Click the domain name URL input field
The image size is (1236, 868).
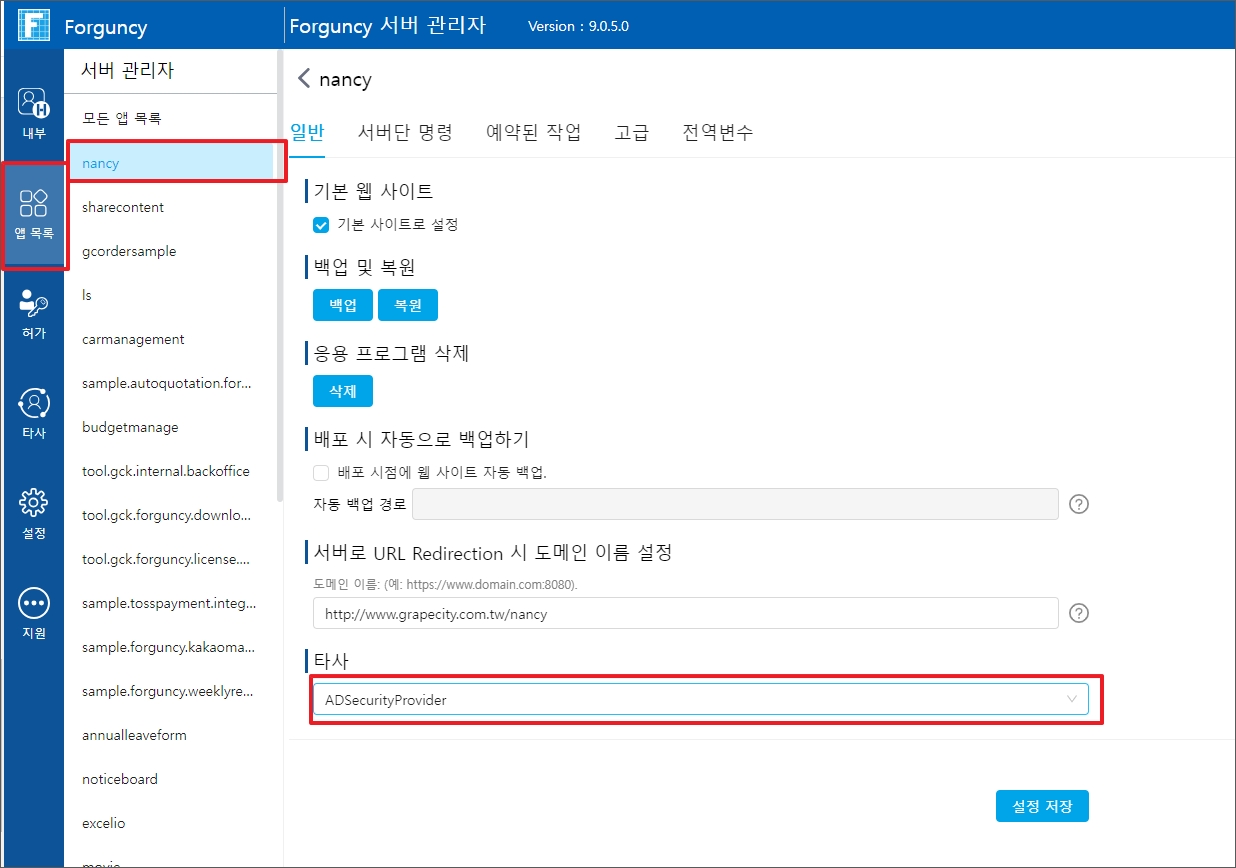685,613
